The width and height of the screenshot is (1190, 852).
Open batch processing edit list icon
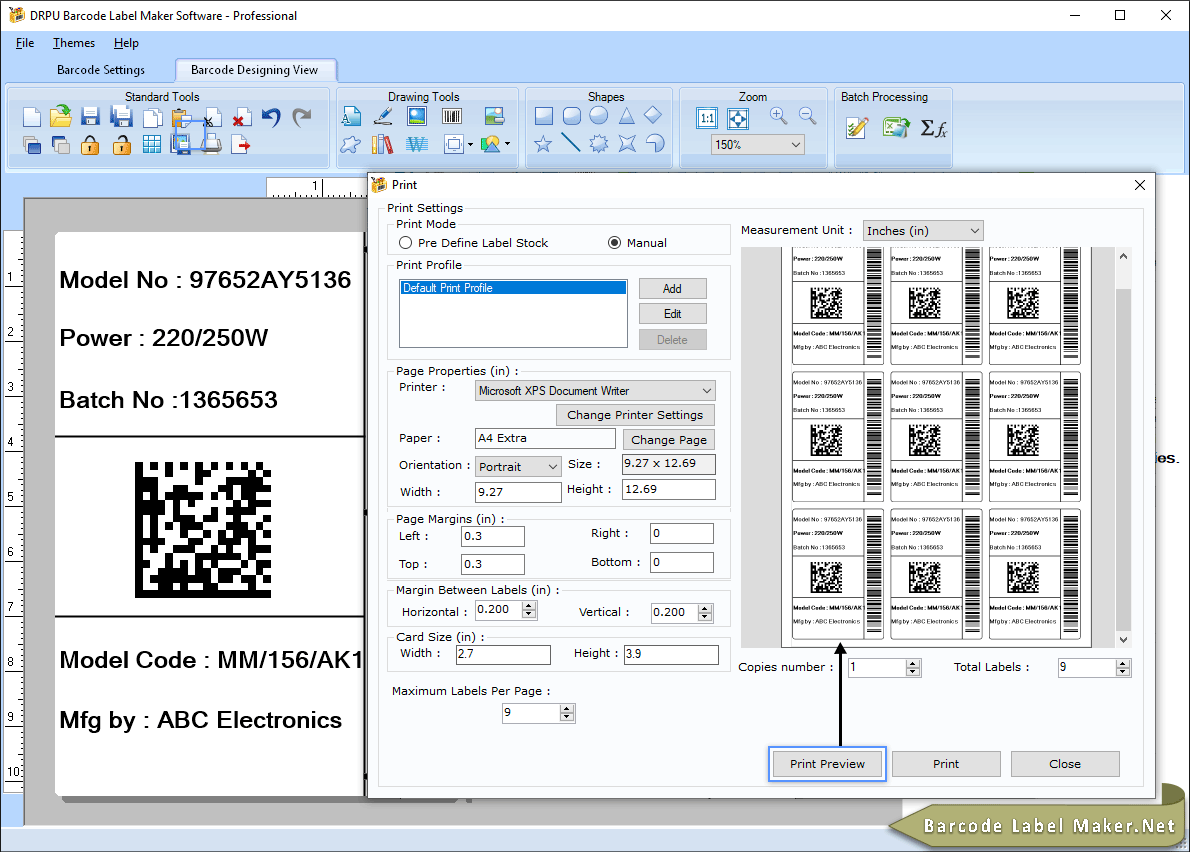(857, 127)
